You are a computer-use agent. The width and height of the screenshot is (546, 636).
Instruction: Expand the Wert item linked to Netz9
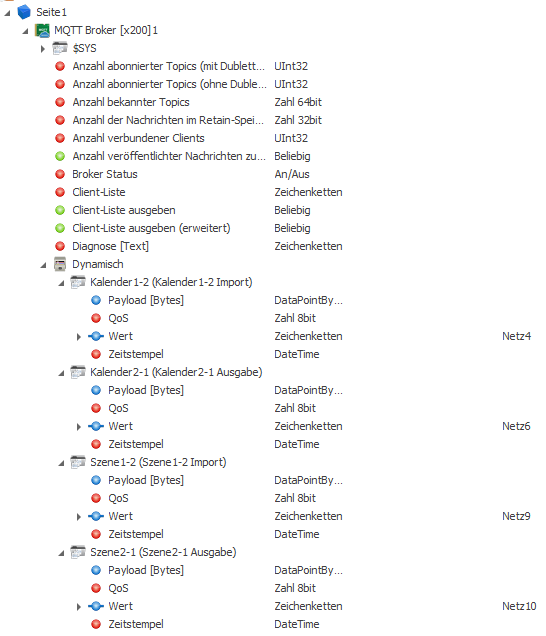[79, 517]
